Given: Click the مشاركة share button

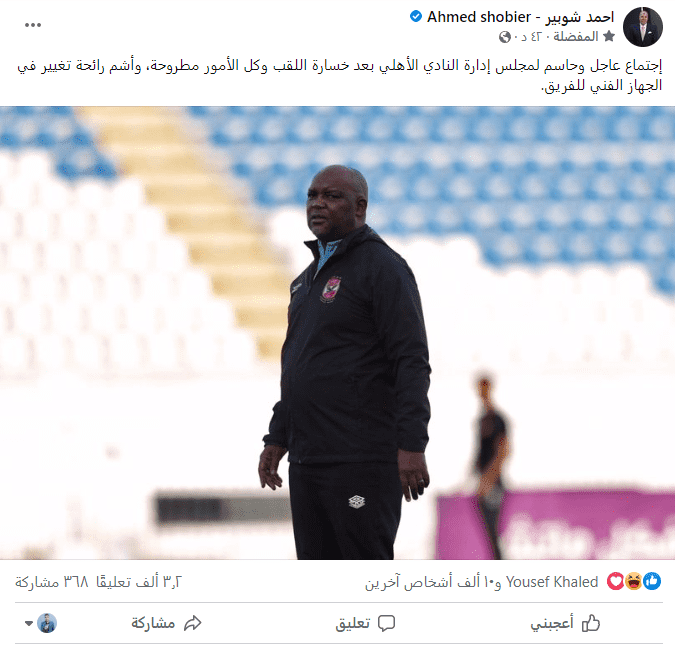Looking at the screenshot, I should click(x=166, y=623).
